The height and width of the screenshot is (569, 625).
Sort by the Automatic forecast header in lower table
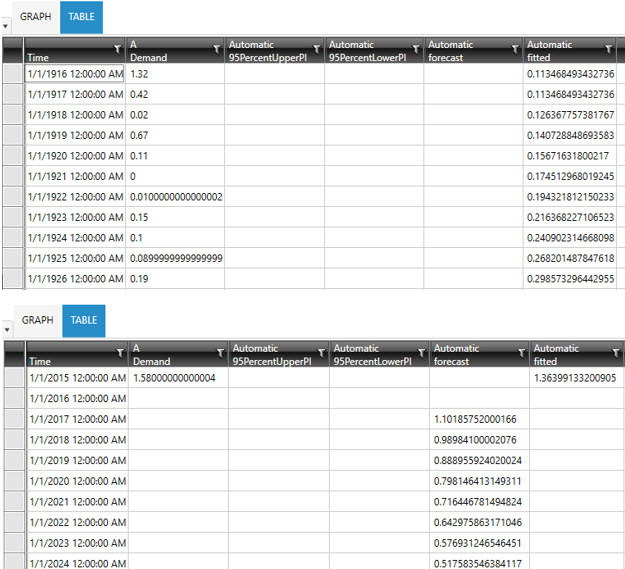pos(470,355)
